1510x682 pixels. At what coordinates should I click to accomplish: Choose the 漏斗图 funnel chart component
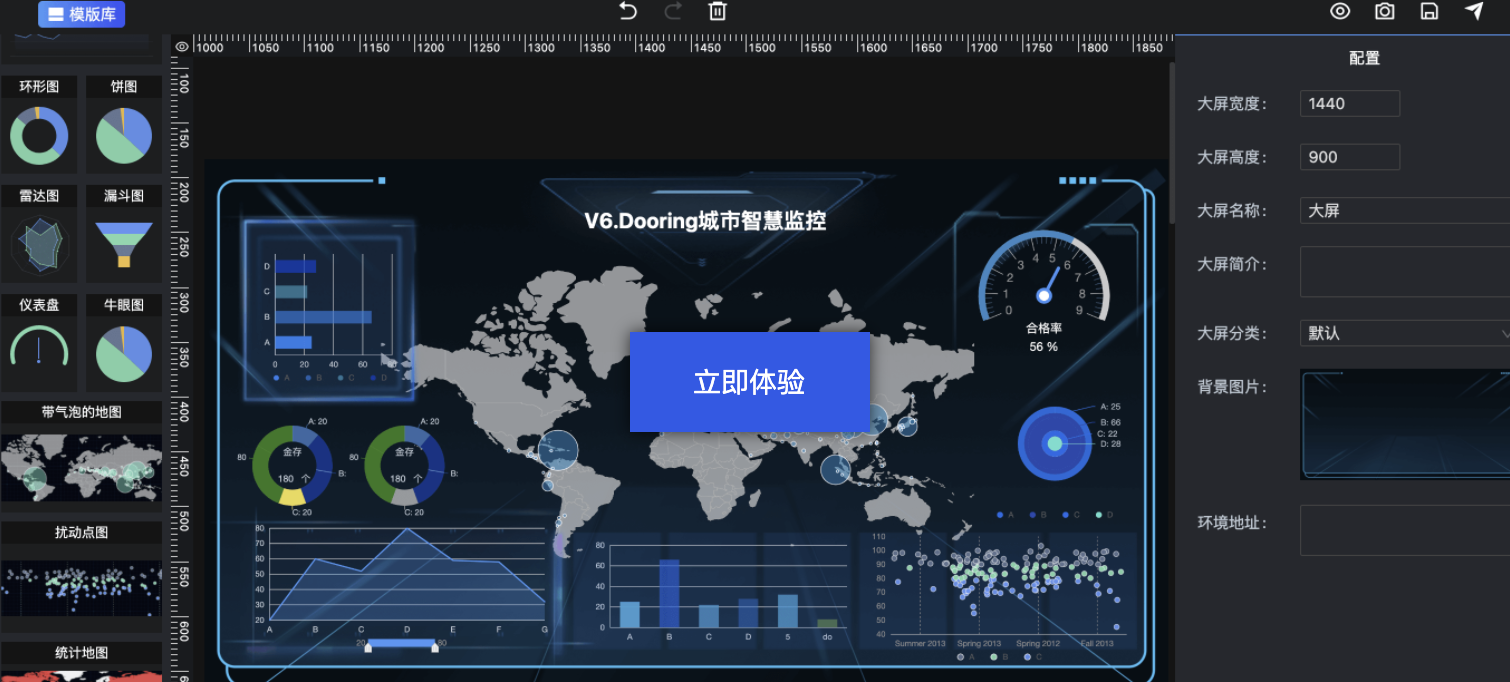tap(124, 234)
